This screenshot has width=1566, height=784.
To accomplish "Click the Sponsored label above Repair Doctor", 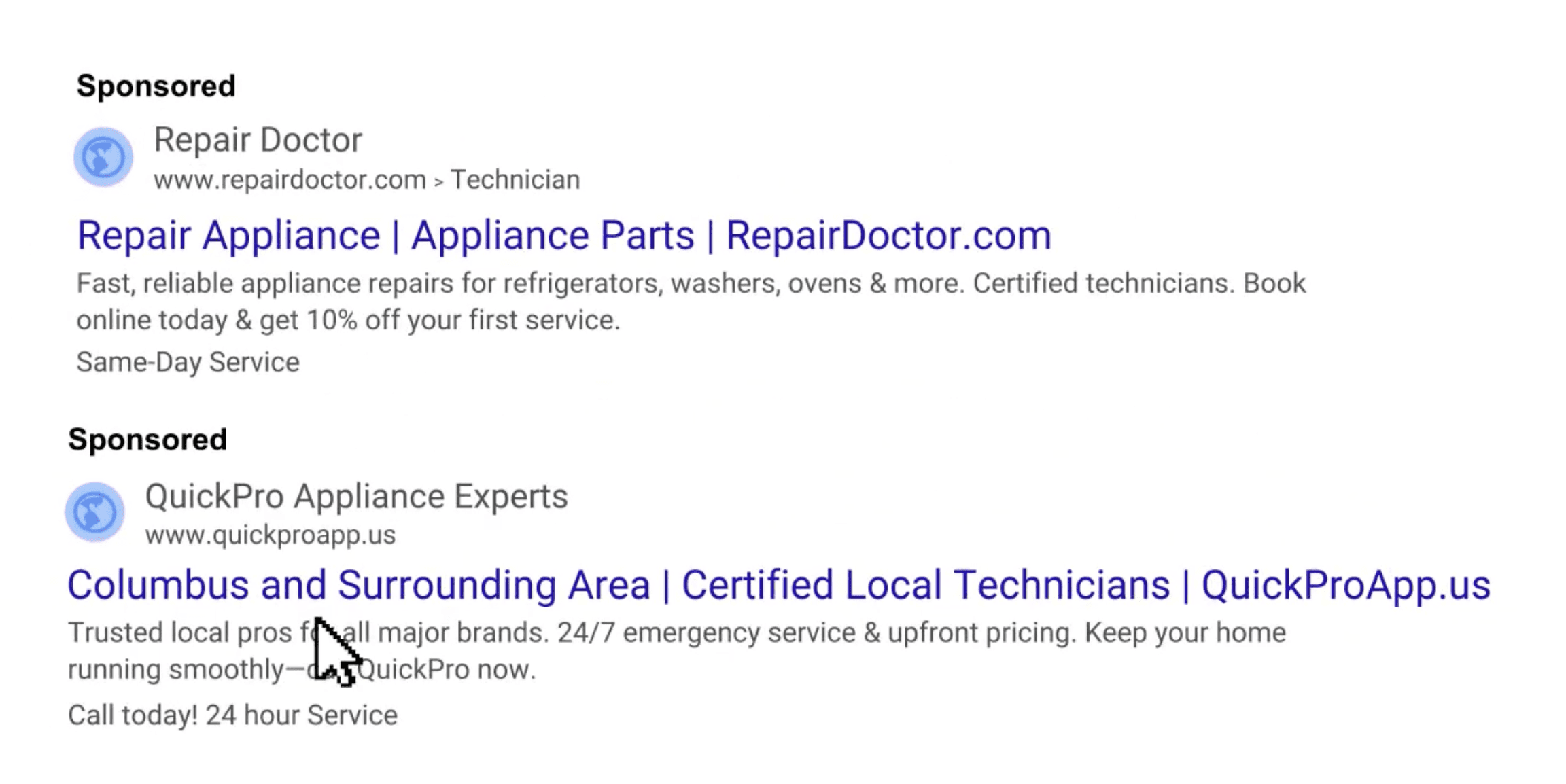I will pyautogui.click(x=156, y=86).
